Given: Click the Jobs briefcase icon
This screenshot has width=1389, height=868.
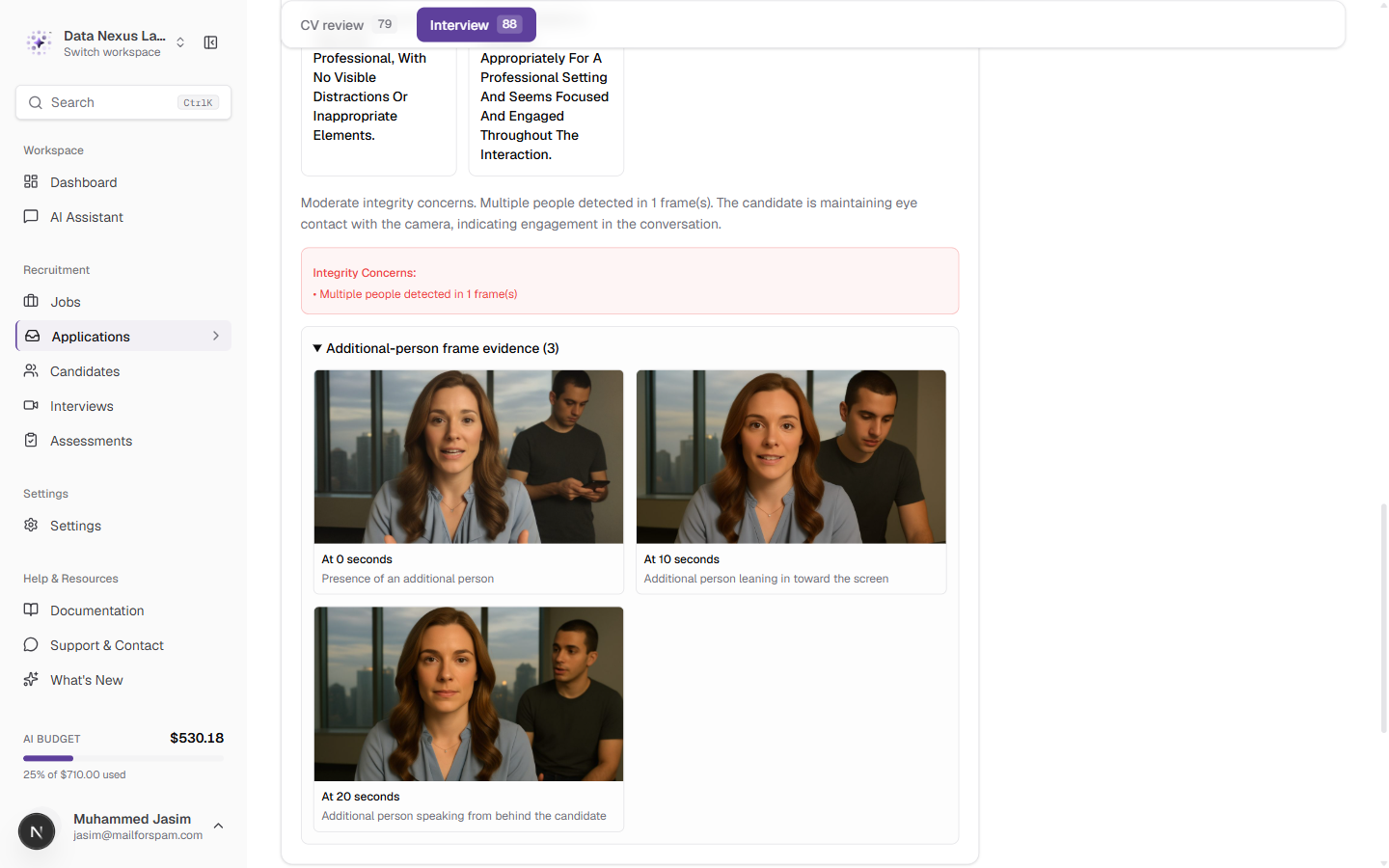Looking at the screenshot, I should tap(31, 301).
